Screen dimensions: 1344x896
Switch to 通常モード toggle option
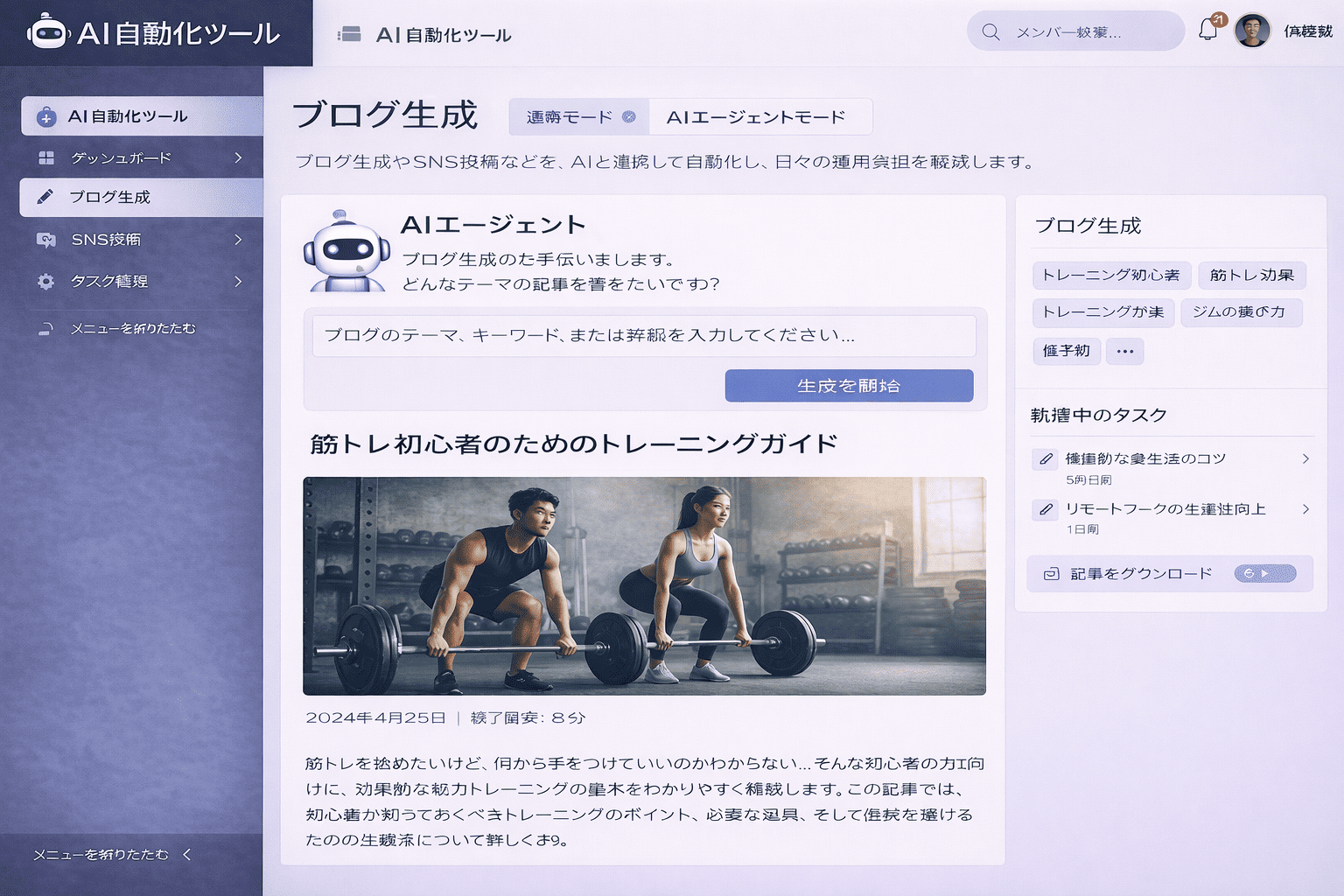579,117
